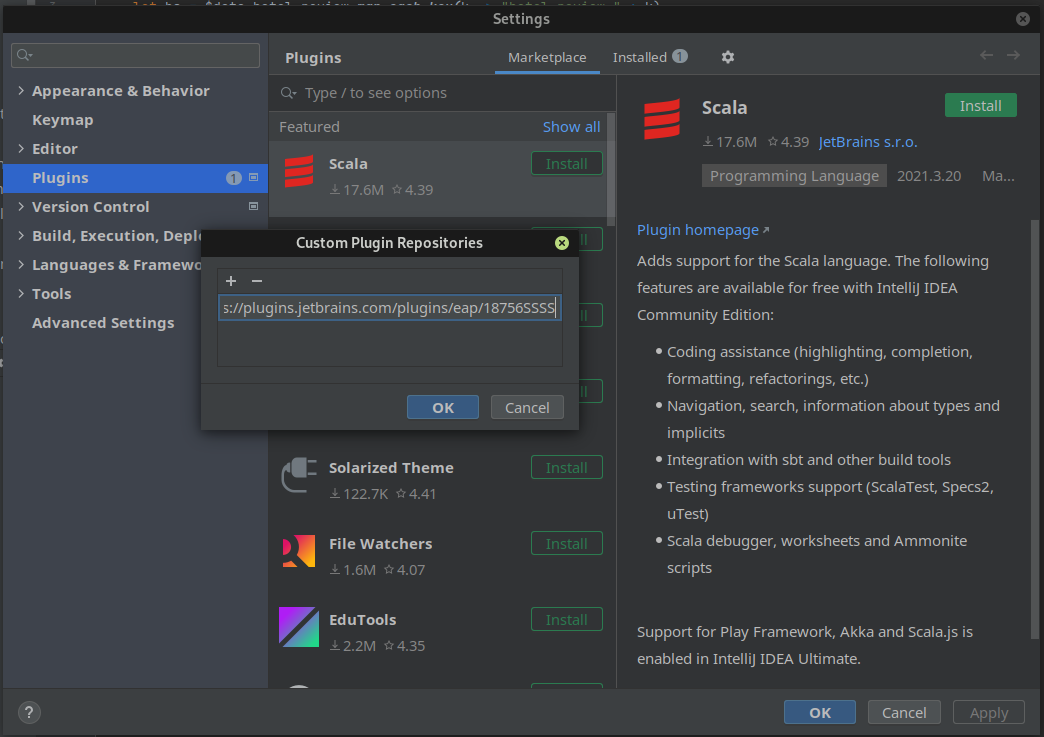Image resolution: width=1044 pixels, height=737 pixels.
Task: Click the large Scala logo in details pane
Action: 662,119
